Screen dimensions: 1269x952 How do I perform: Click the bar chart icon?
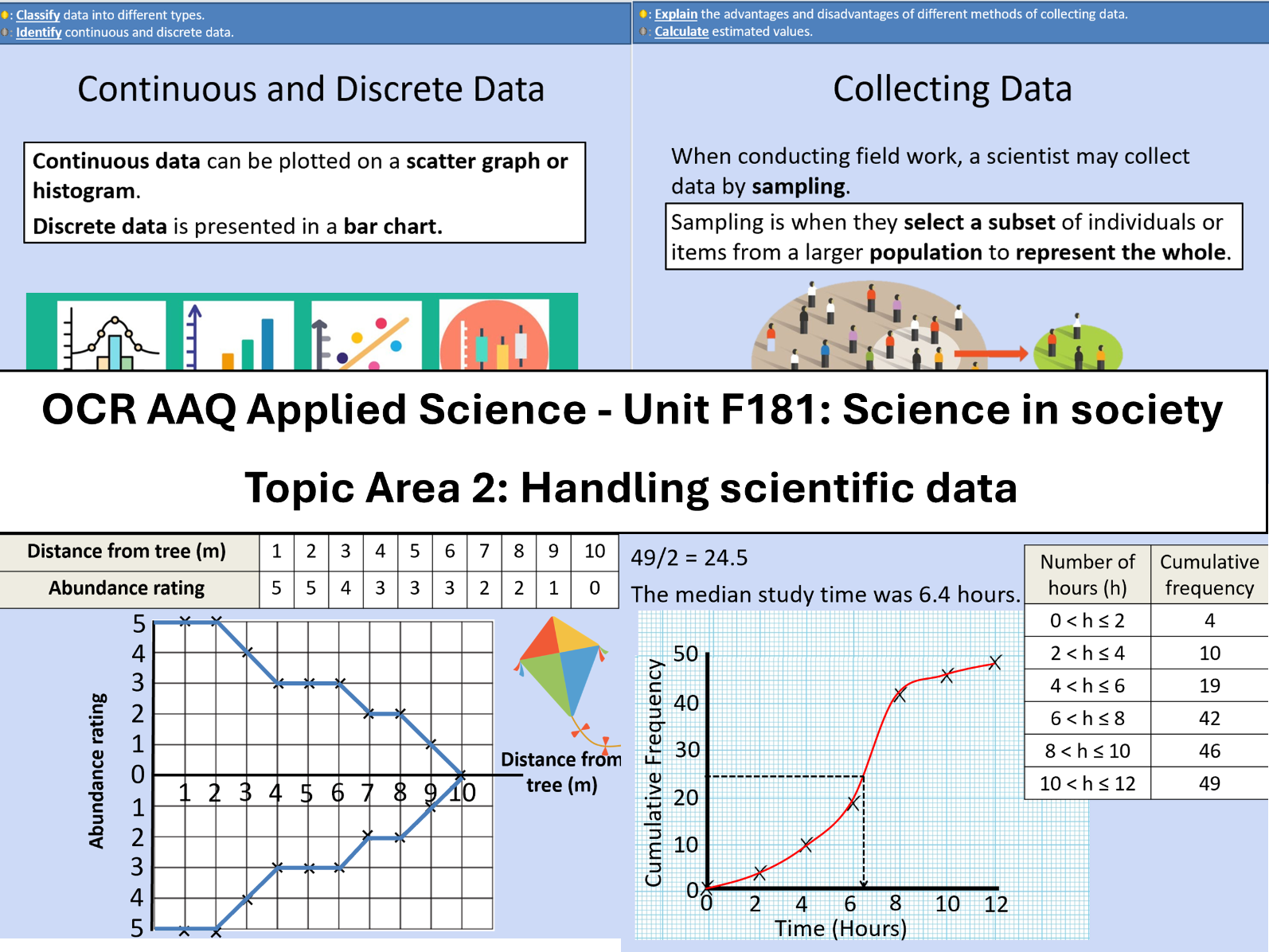238,335
